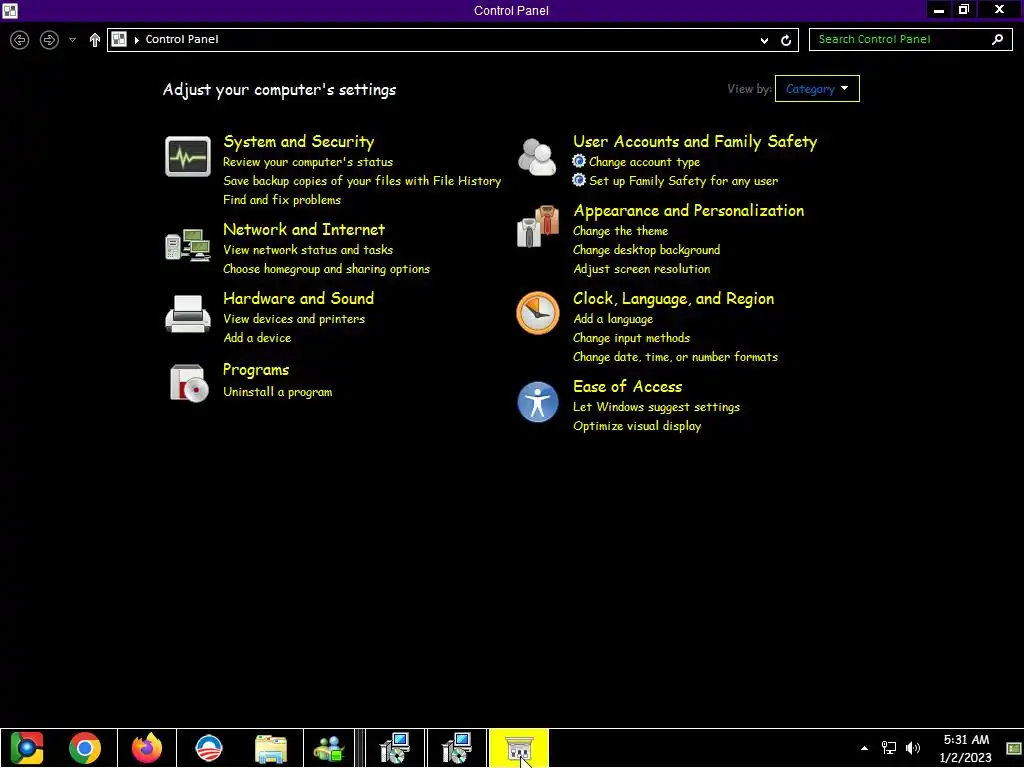Viewport: 1024px width, 768px height.
Task: Click the Control Panel icon in address bar
Action: pyautogui.click(x=119, y=39)
